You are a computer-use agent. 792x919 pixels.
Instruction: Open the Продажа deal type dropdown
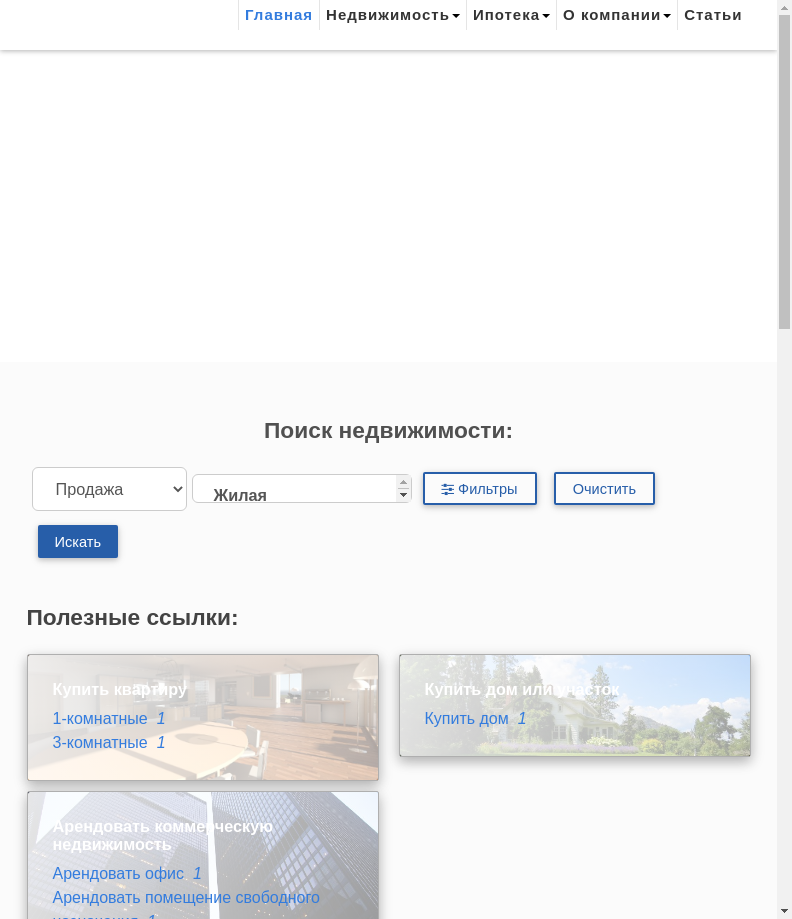109,489
